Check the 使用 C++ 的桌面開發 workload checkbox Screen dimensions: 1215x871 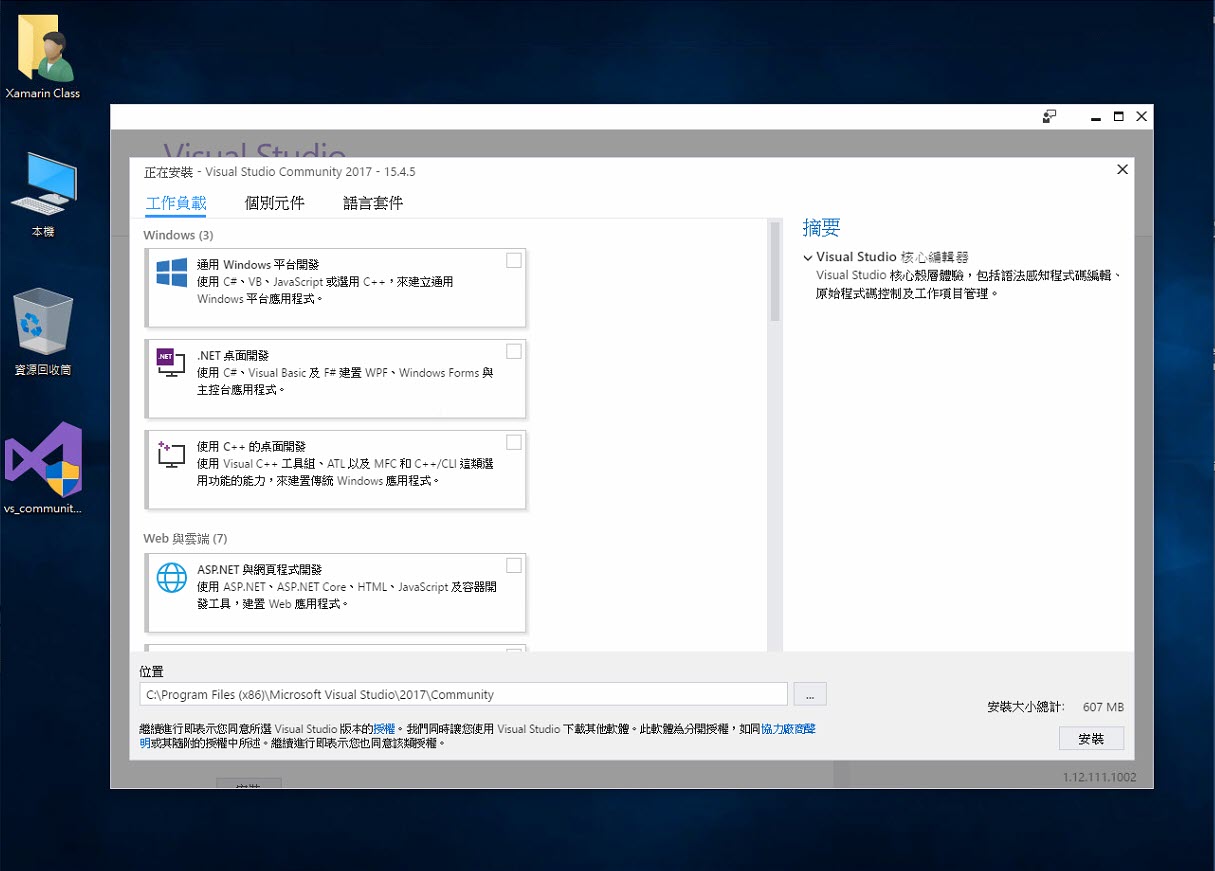(x=513, y=442)
